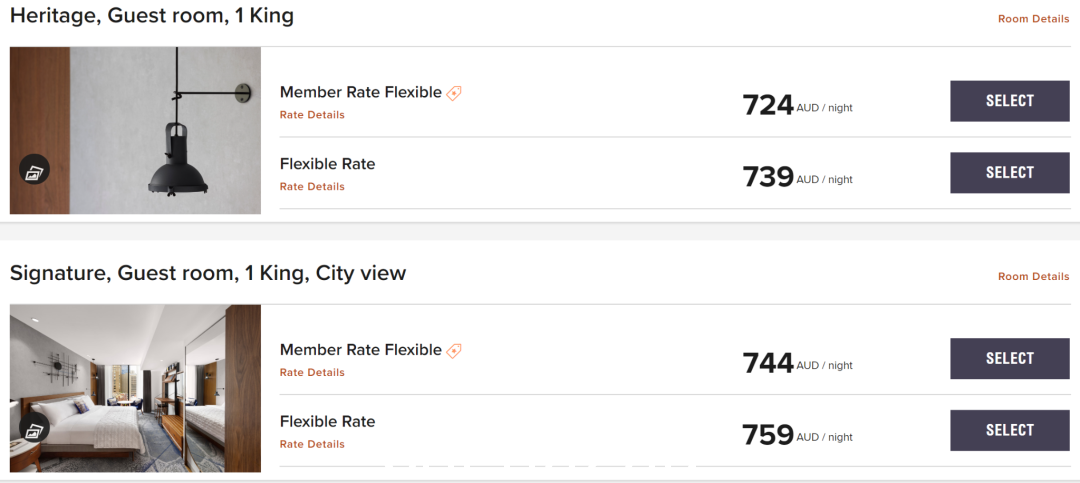1080x483 pixels.
Task: Click member tag icon beside Heritage Member Rate Flexible
Action: pos(453,93)
